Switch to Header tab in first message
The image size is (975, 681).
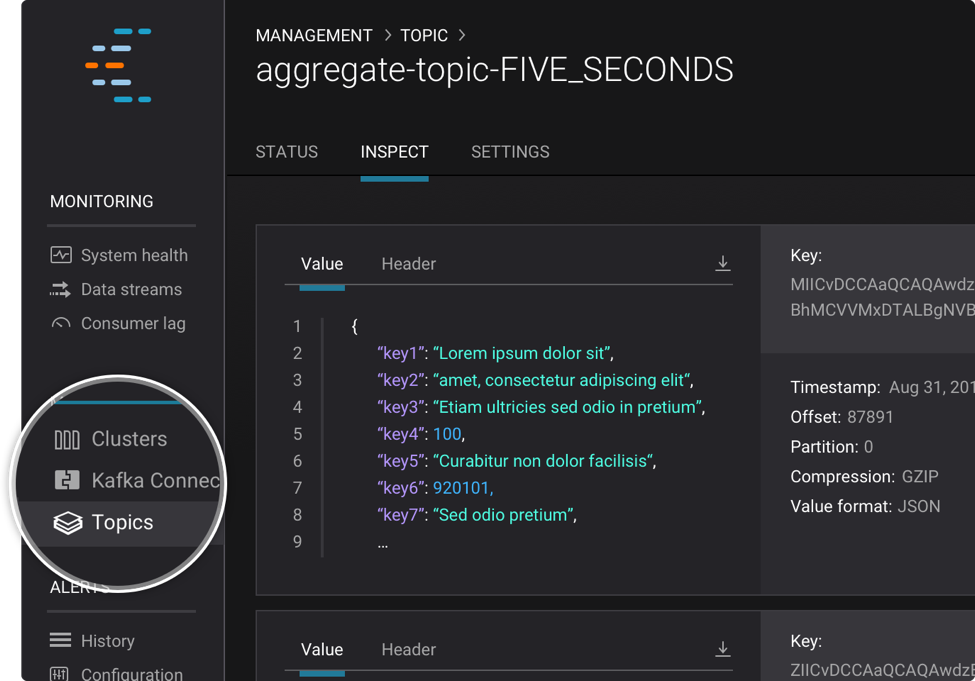[409, 264]
